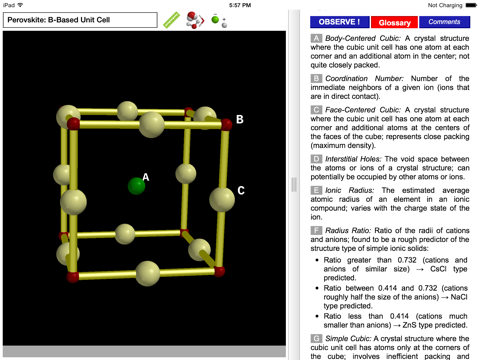
Task: Select the pale yellow edge atom labeled C
Action: [x=222, y=199]
